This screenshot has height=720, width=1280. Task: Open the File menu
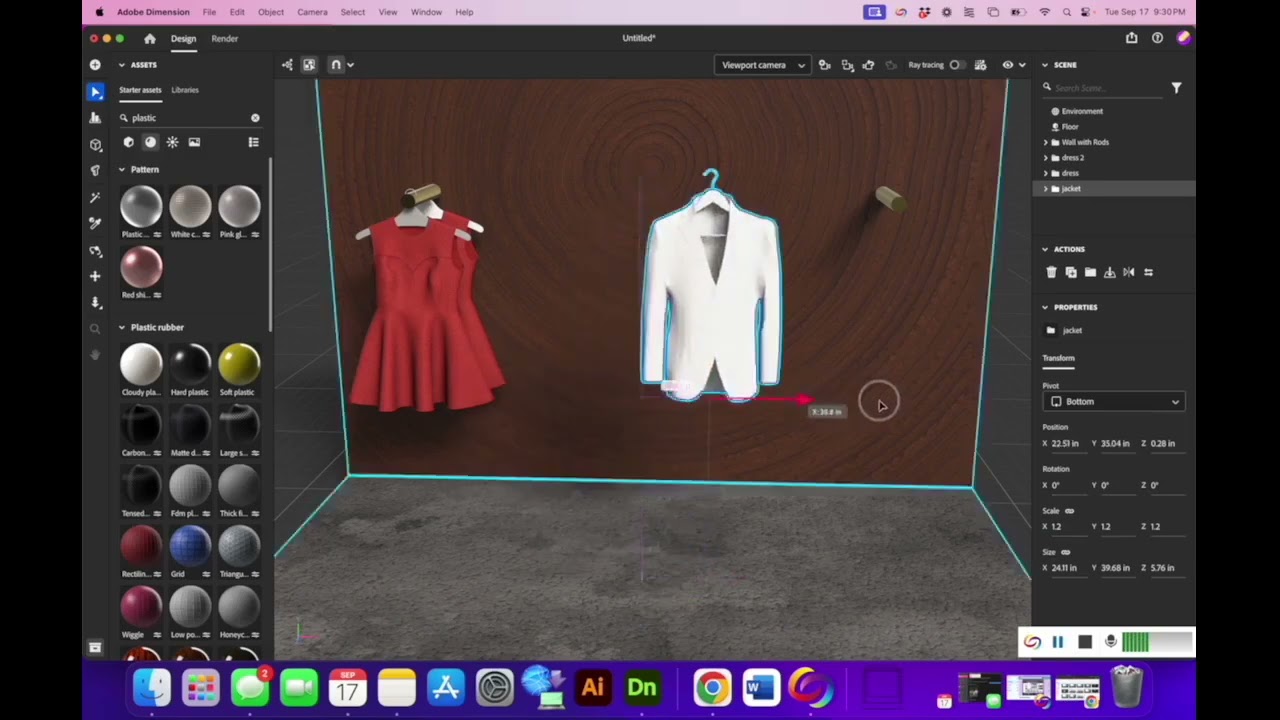pyautogui.click(x=209, y=12)
